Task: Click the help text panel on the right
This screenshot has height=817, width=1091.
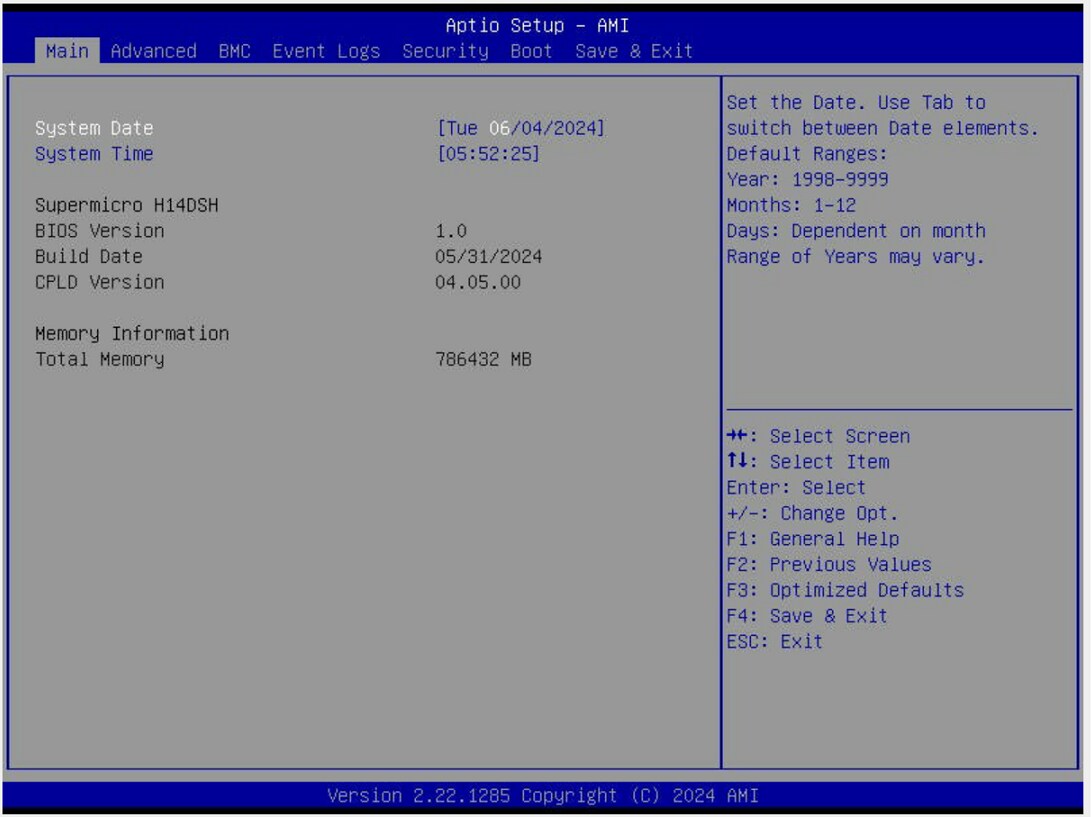Action: (x=895, y=180)
